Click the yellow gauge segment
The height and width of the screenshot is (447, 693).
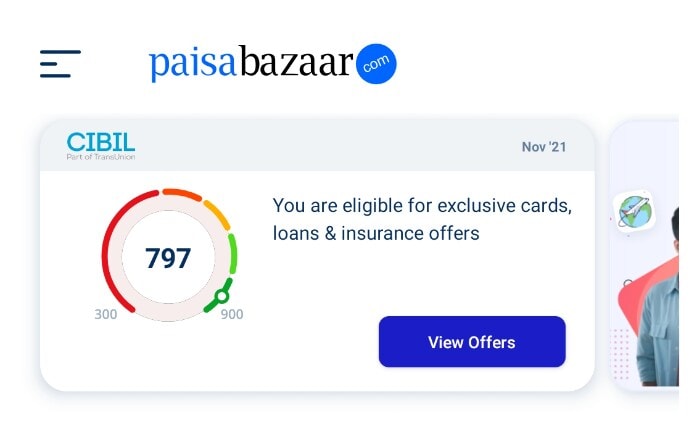217,213
